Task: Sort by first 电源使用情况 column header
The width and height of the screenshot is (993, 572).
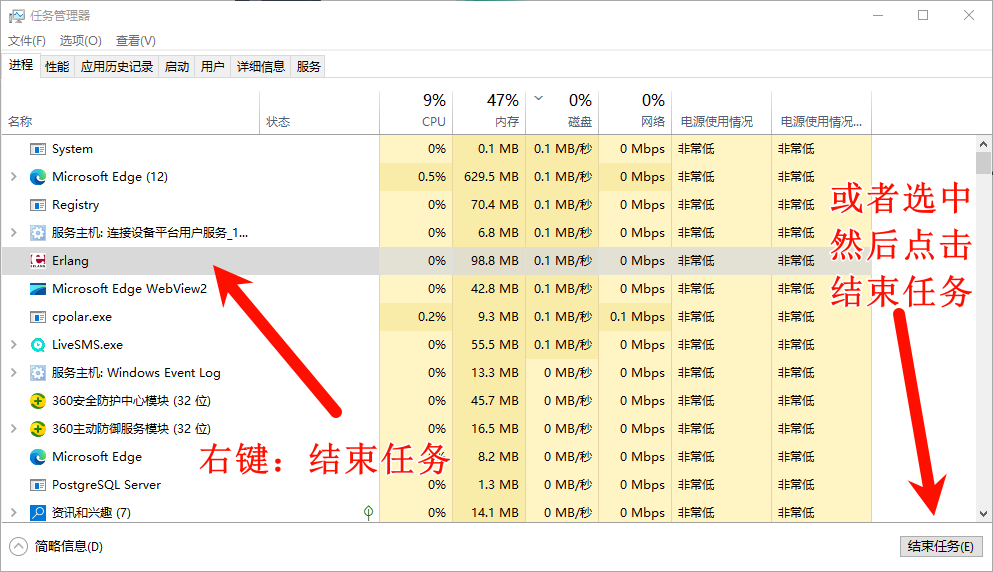Action: (721, 113)
